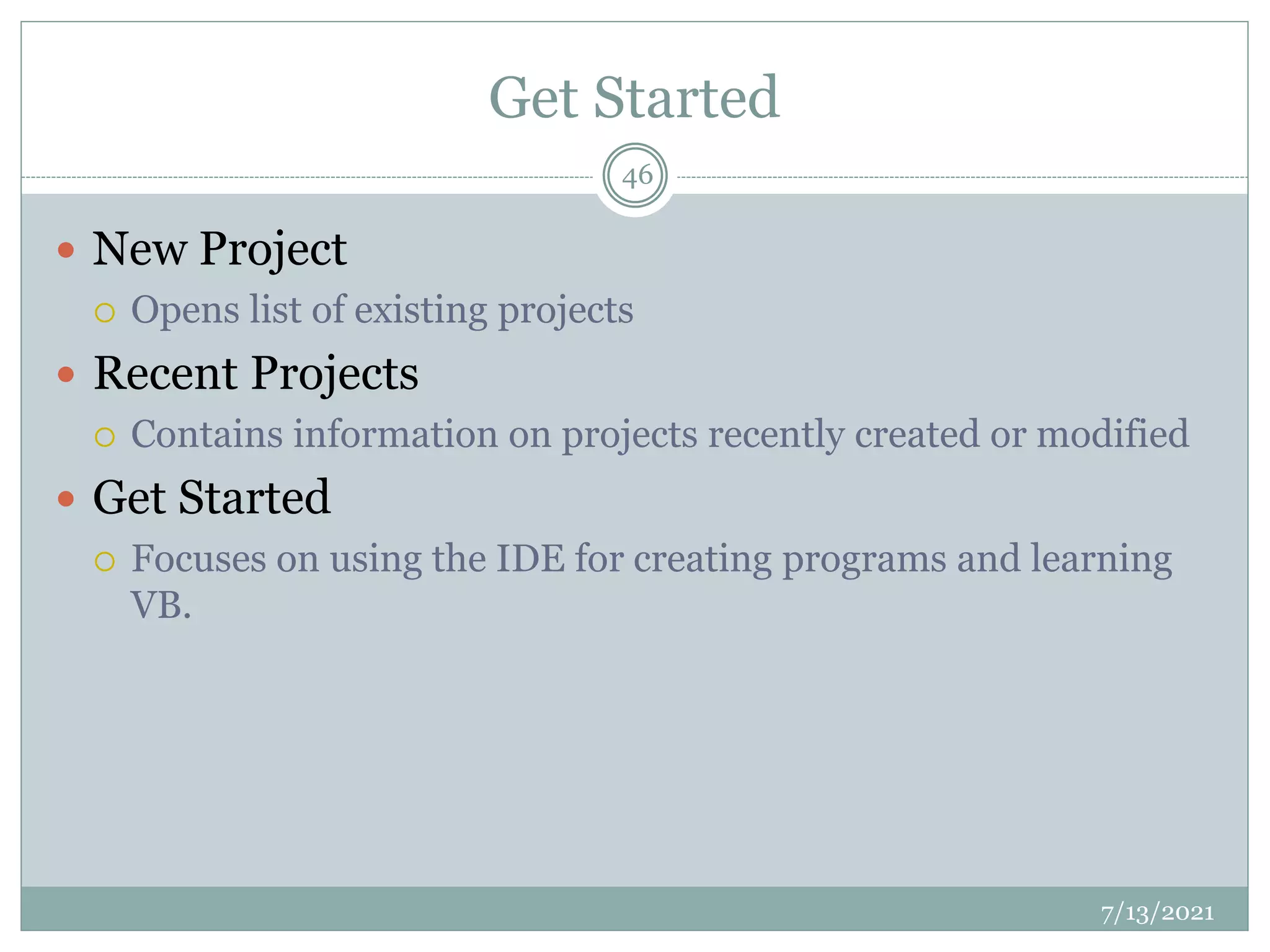Click the Recent Projects heading
The height and width of the screenshot is (952, 1270).
pyautogui.click(x=255, y=374)
